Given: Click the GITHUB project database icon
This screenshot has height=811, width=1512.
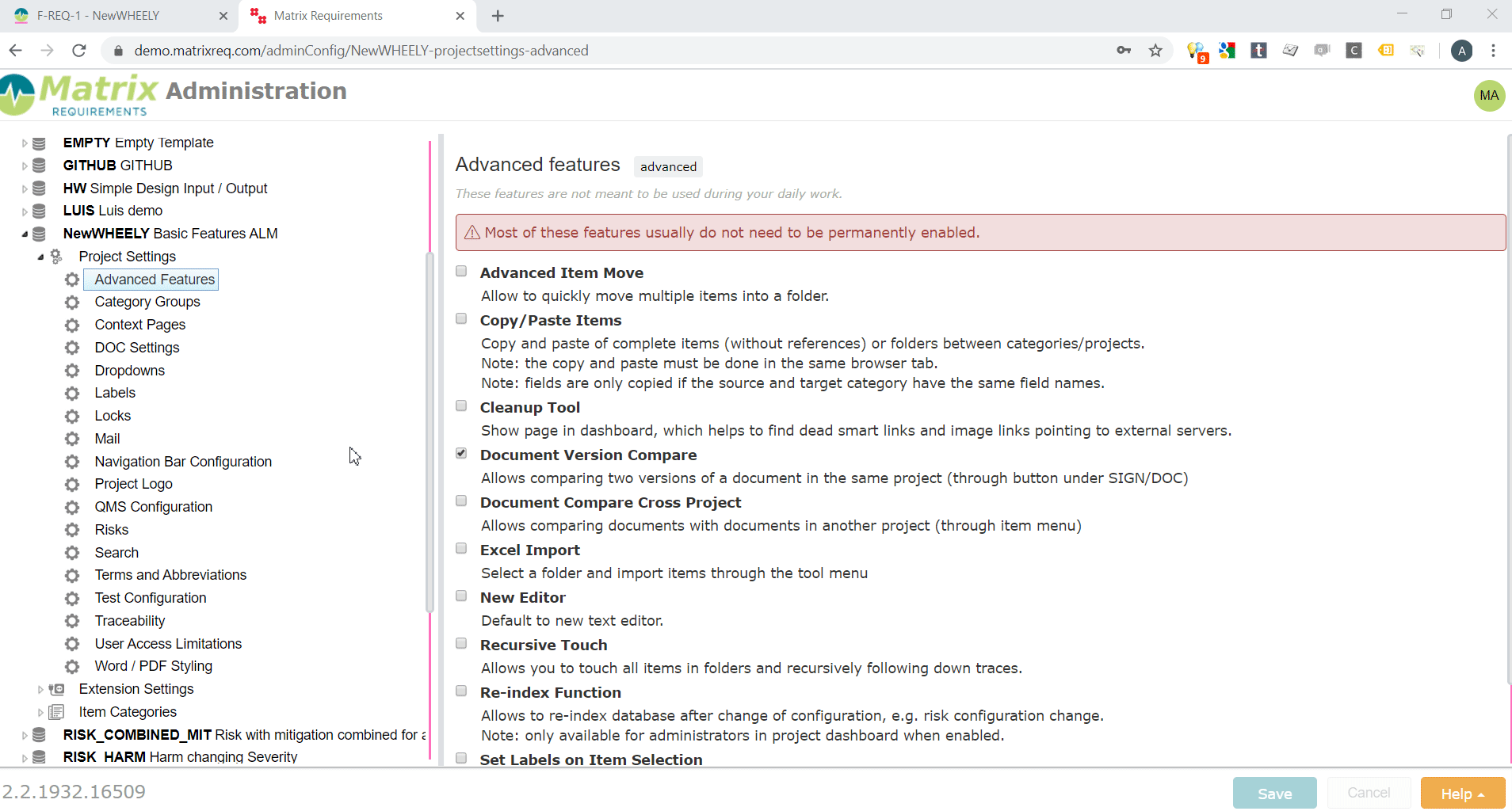Looking at the screenshot, I should click(39, 166).
